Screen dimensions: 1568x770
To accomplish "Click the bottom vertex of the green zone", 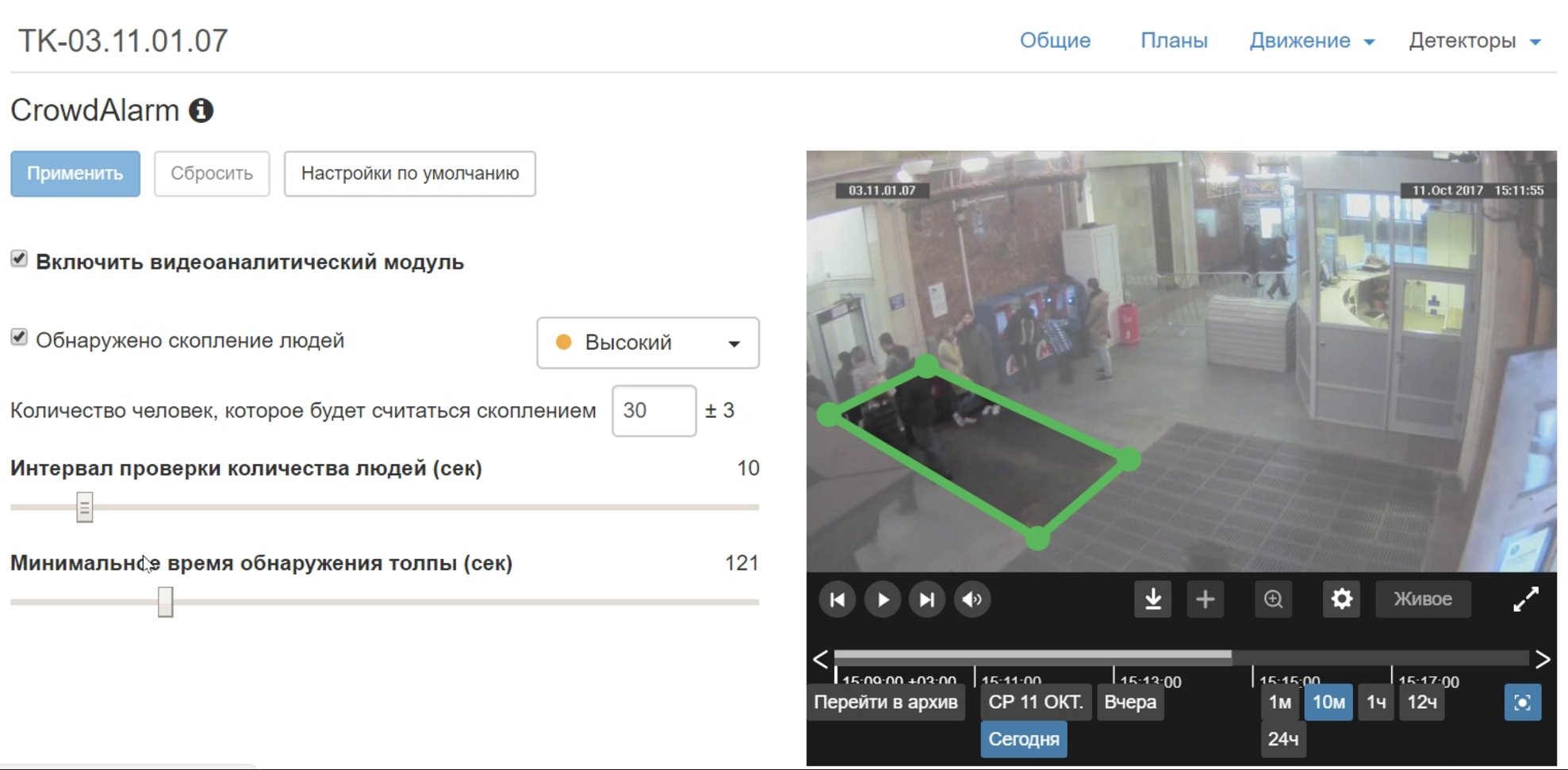I will coord(1037,538).
